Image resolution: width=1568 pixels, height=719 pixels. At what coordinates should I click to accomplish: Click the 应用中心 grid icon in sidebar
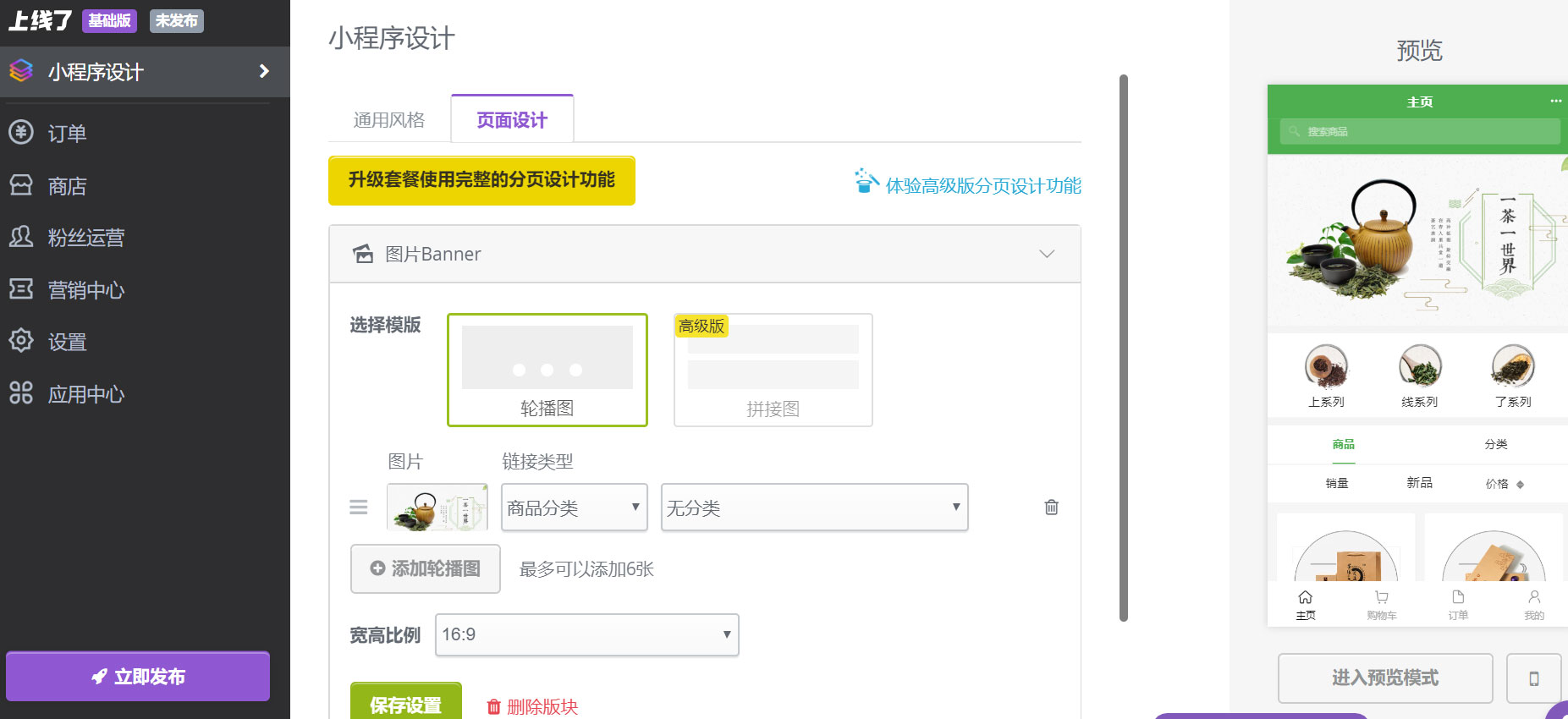coord(21,393)
